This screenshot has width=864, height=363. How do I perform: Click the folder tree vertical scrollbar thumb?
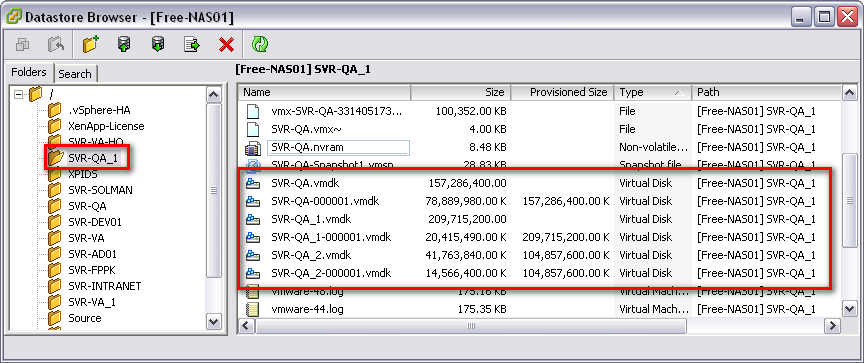click(214, 191)
